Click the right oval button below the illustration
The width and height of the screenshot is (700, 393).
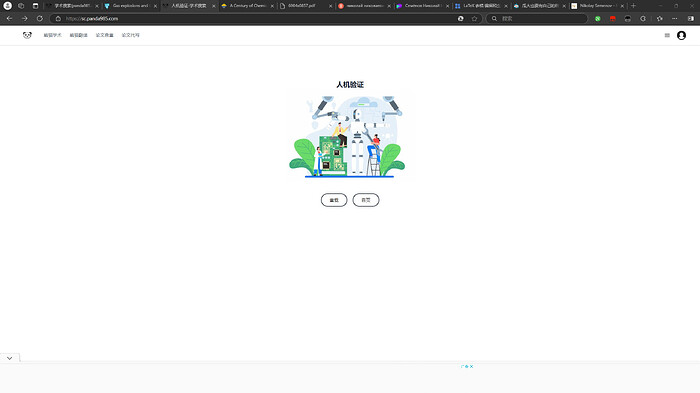tap(366, 200)
